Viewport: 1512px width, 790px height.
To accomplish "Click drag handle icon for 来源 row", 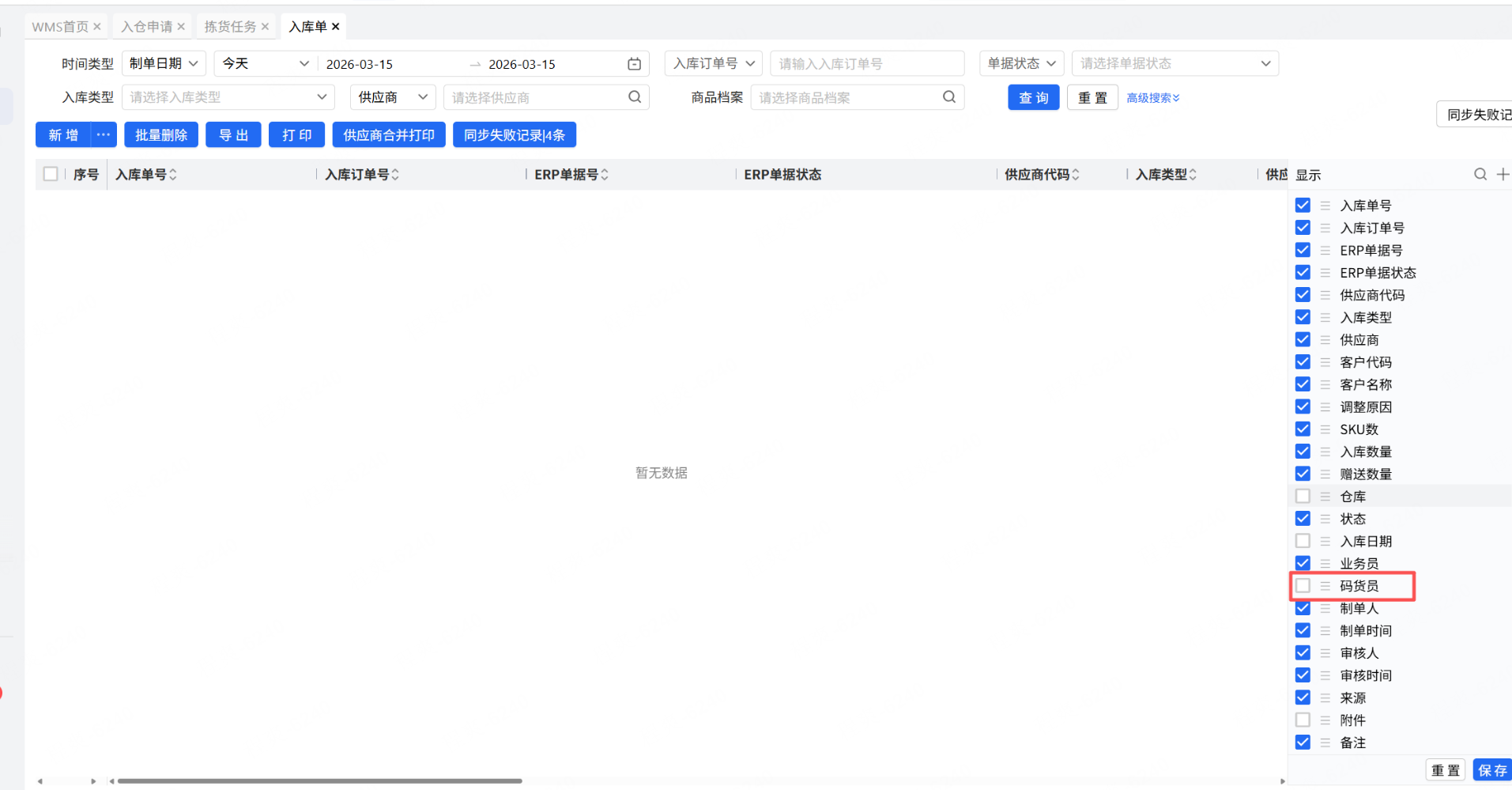I will pyautogui.click(x=1325, y=698).
